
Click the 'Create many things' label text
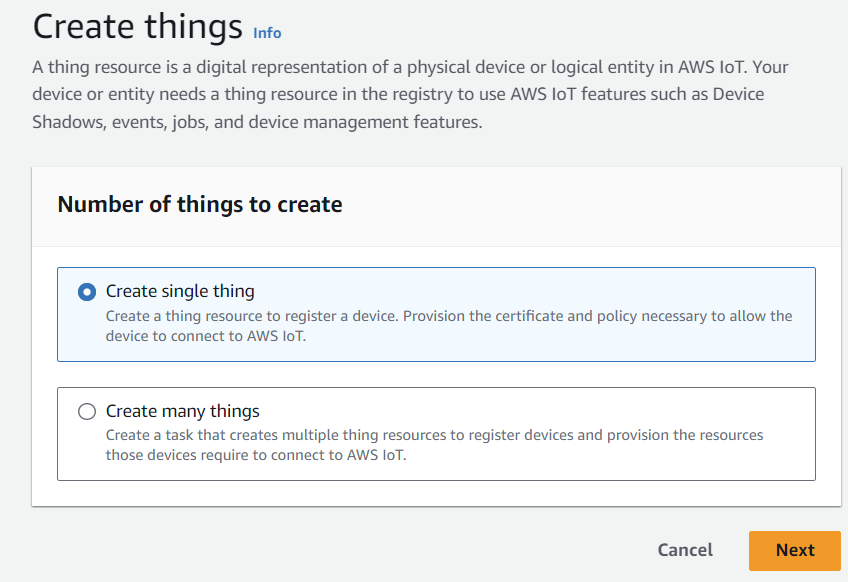tap(183, 412)
